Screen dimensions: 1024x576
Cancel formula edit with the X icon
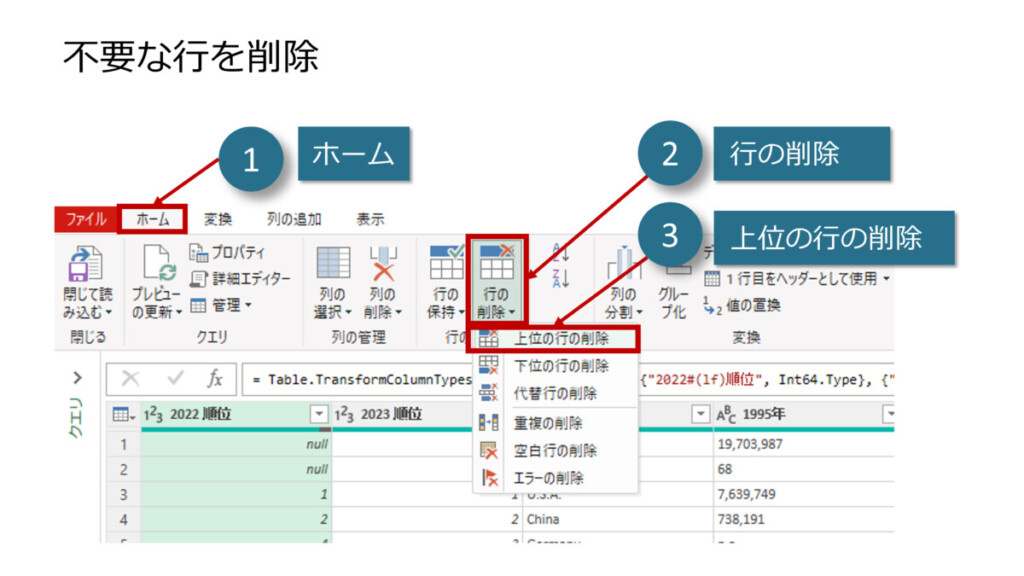click(x=129, y=380)
